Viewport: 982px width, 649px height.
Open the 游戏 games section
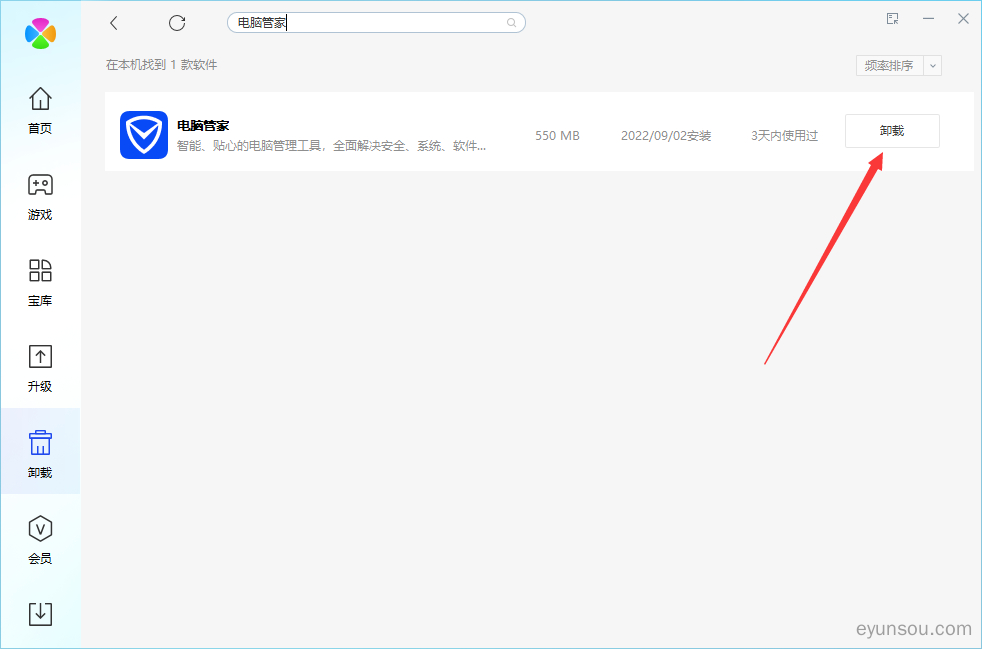(40, 197)
